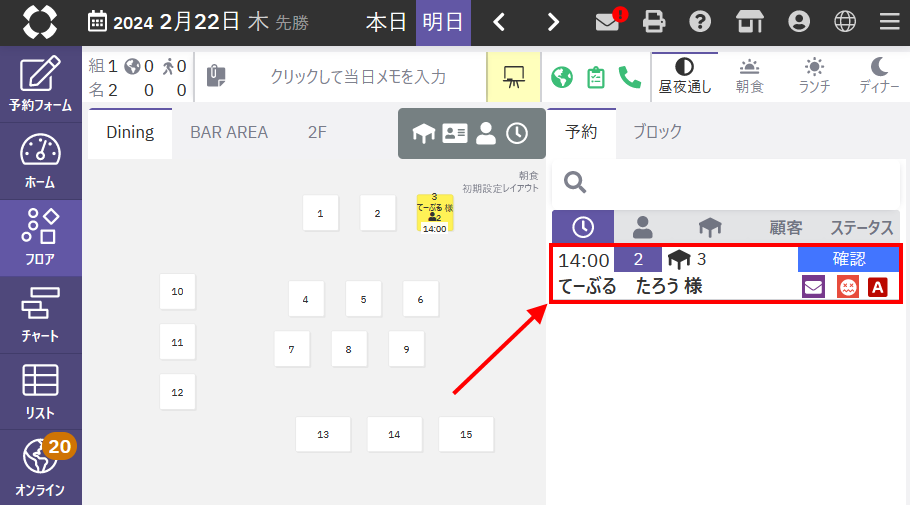This screenshot has width=910, height=505.
Task: Switch to the ブロック tab
Action: point(657,132)
